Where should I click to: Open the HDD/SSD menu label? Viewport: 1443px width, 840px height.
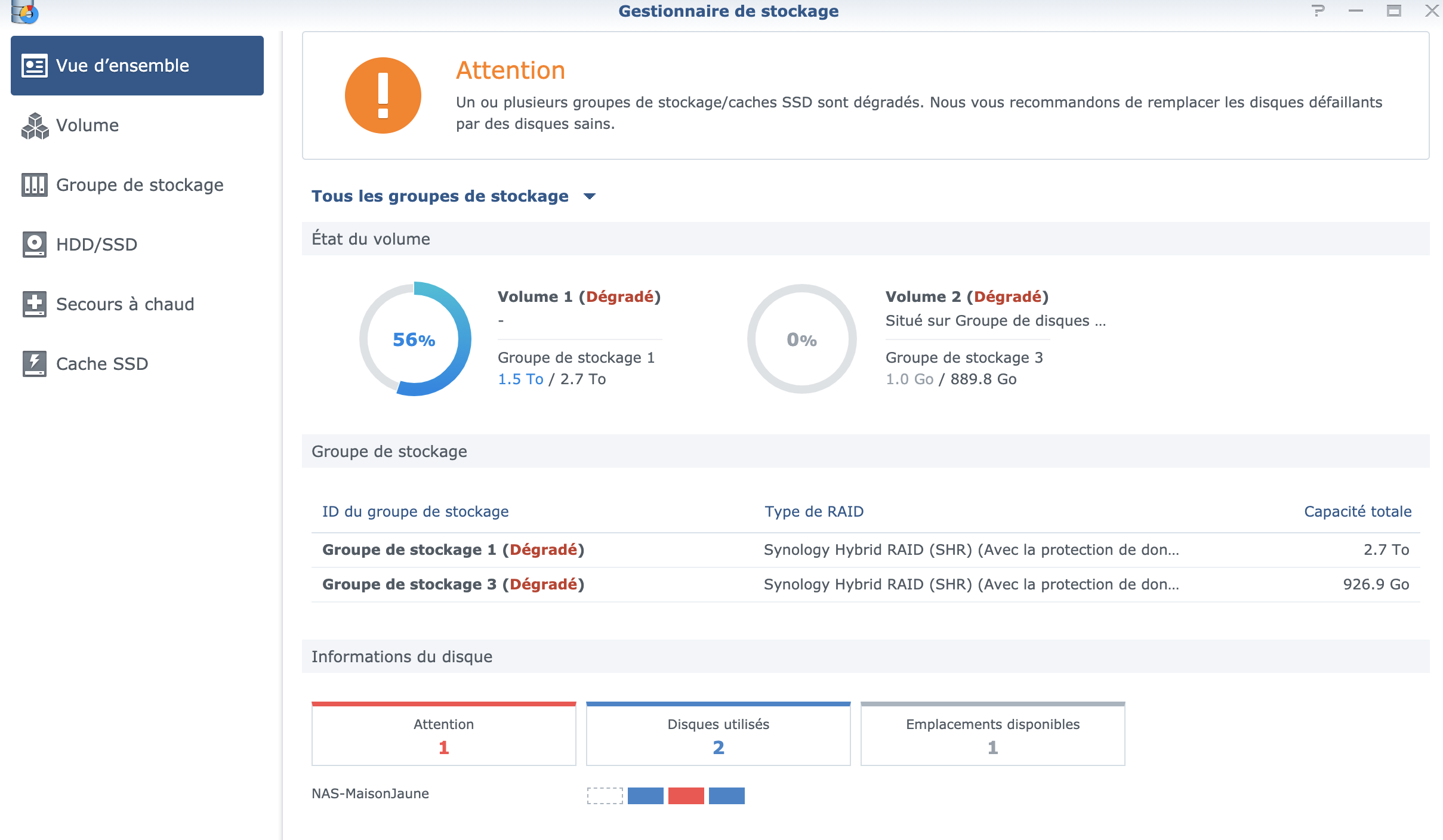[97, 245]
